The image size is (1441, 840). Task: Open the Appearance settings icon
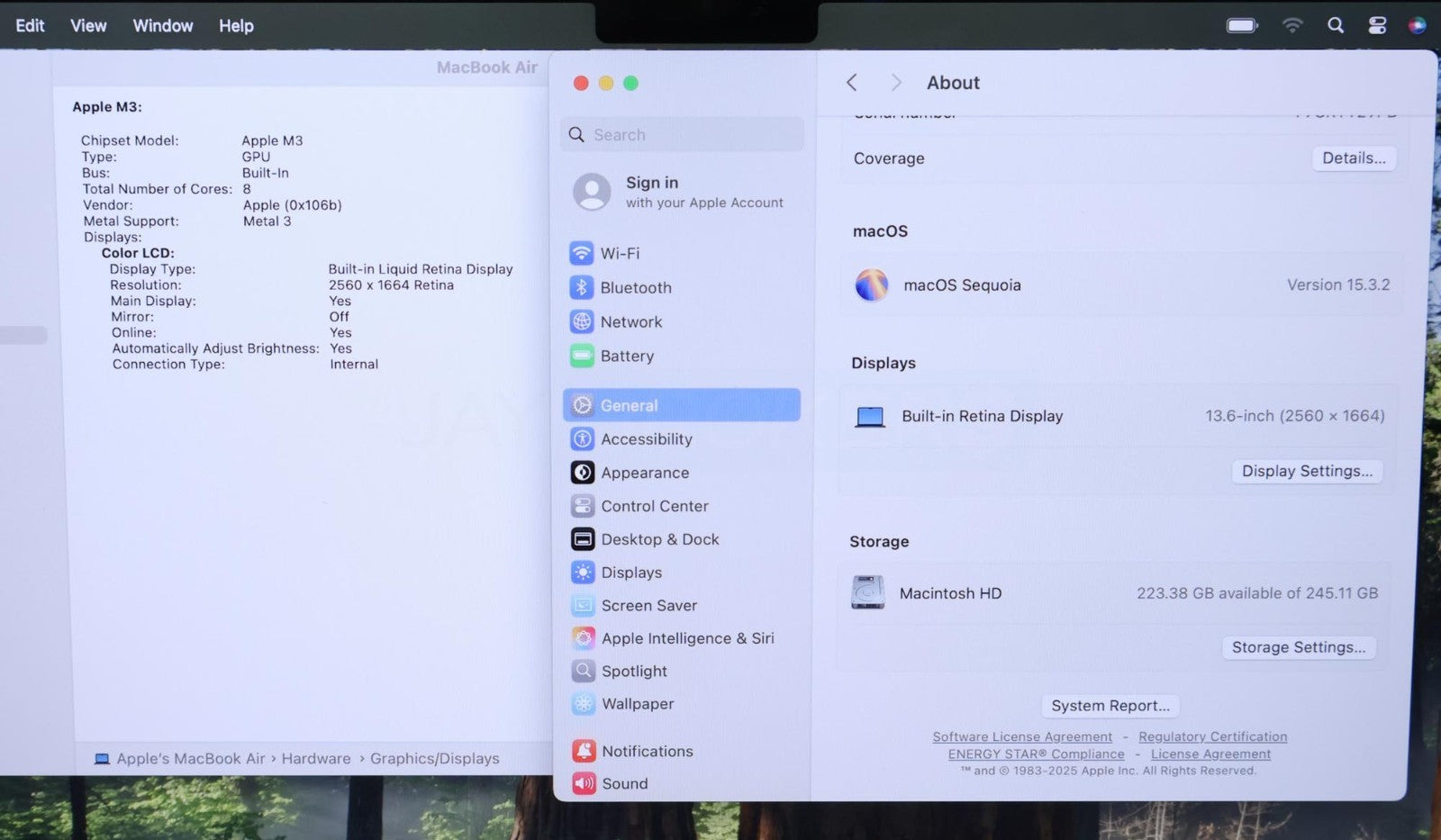[x=583, y=473]
